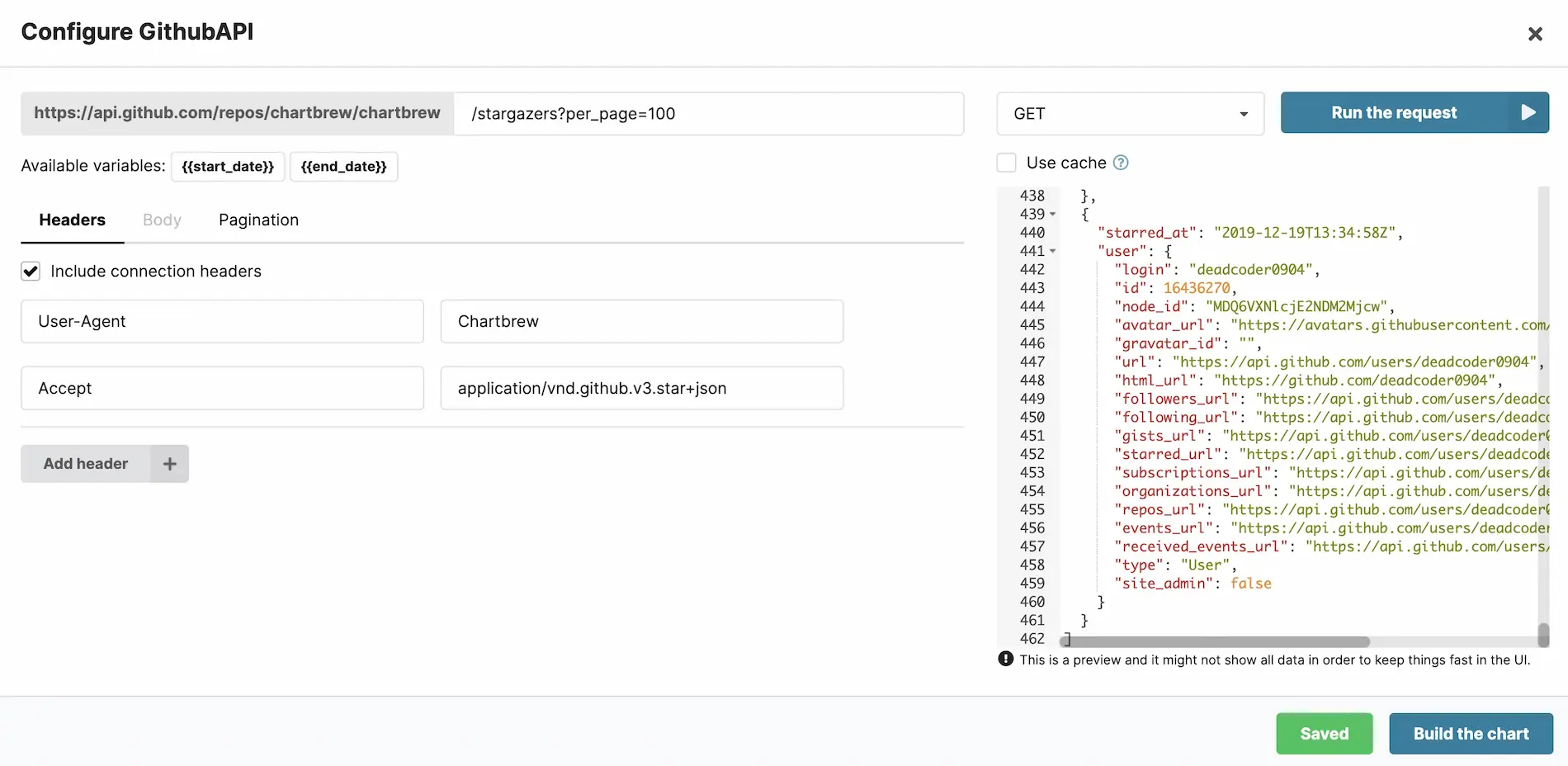The width and height of the screenshot is (1568, 766).
Task: Collapse the JSON object at line 439
Action: coord(1053,215)
